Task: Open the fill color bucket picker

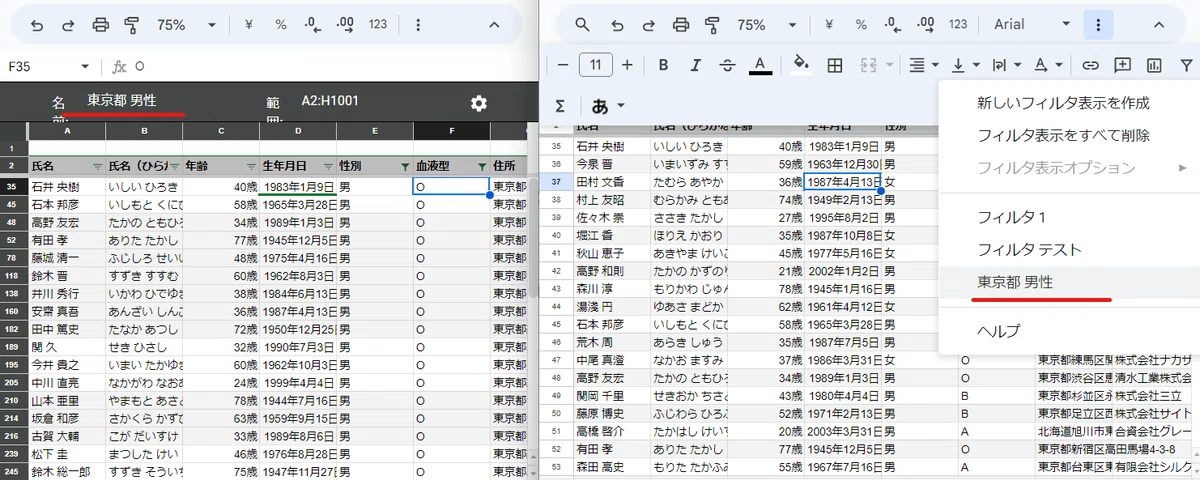Action: (x=801, y=65)
